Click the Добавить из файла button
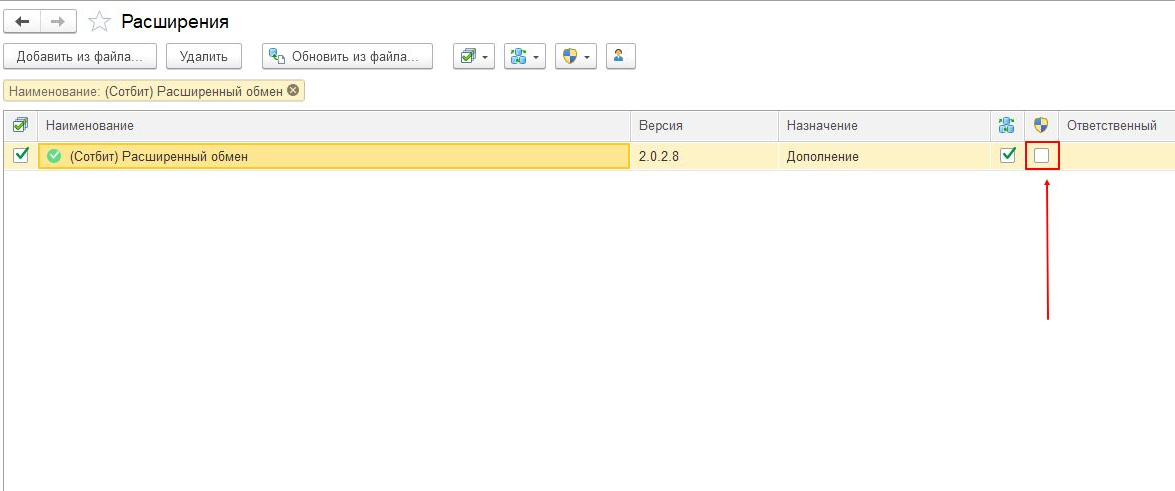This screenshot has width=1175, height=491. (x=80, y=57)
